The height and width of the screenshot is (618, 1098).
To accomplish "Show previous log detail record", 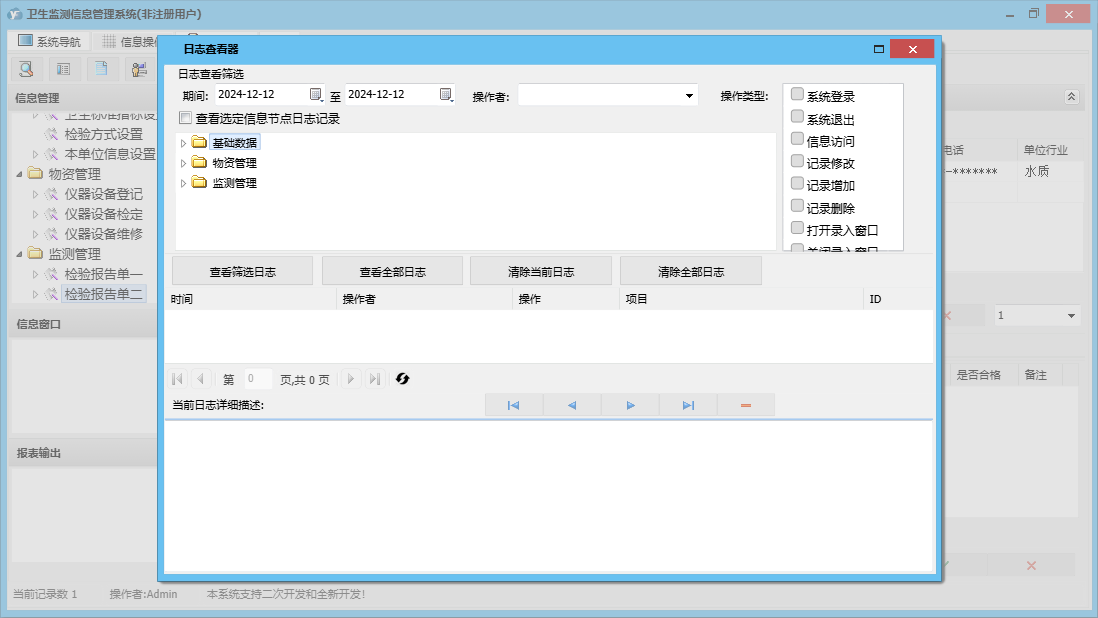I will [x=571, y=405].
